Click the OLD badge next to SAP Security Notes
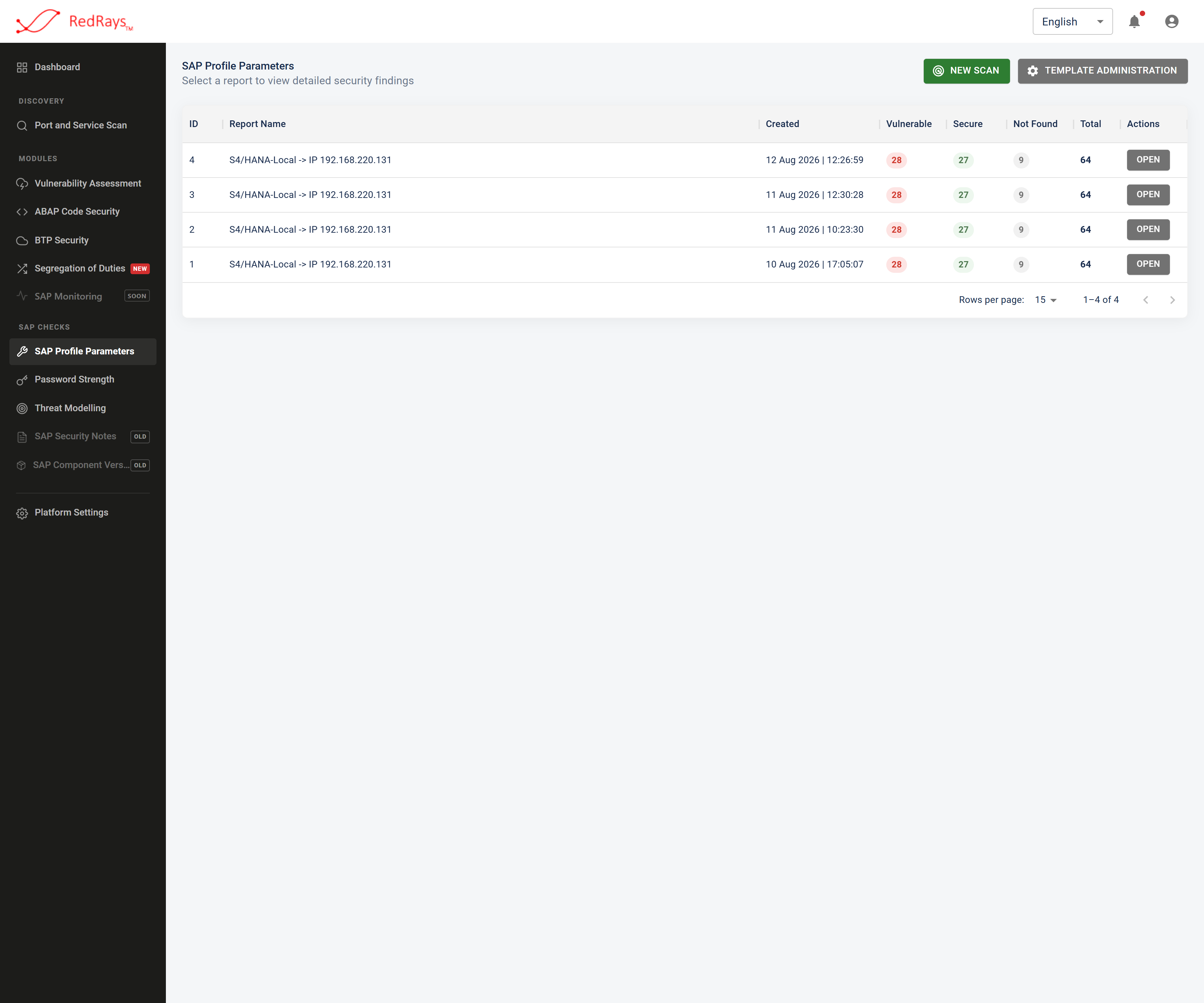This screenshot has height=1003, width=1204. [140, 437]
